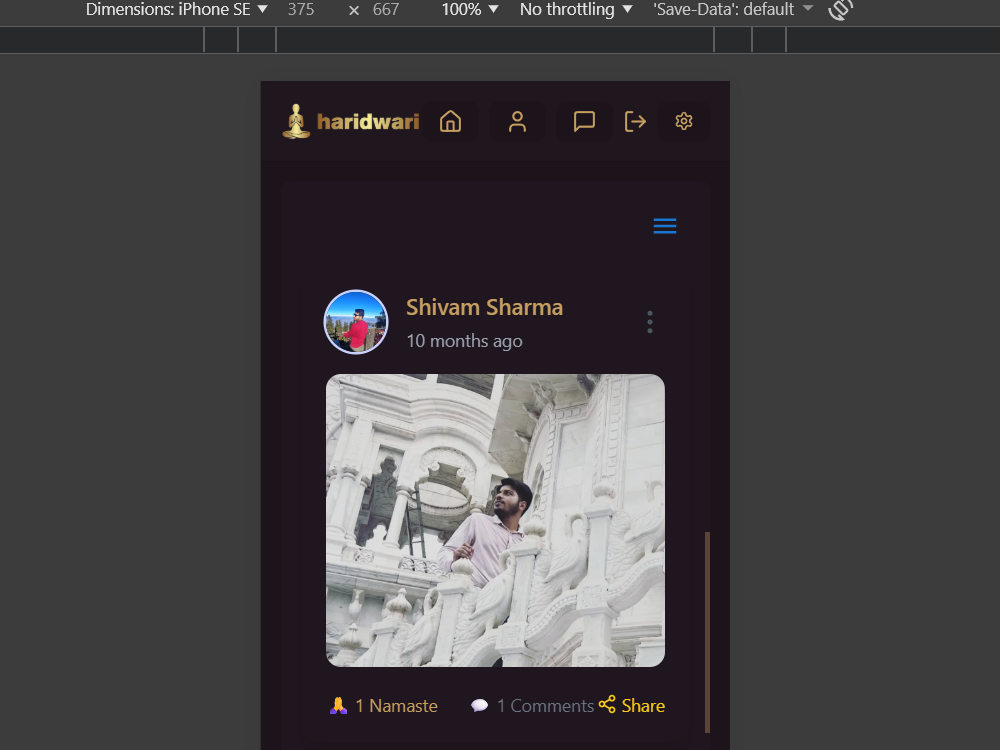Click the rotate device icon

click(x=841, y=9)
